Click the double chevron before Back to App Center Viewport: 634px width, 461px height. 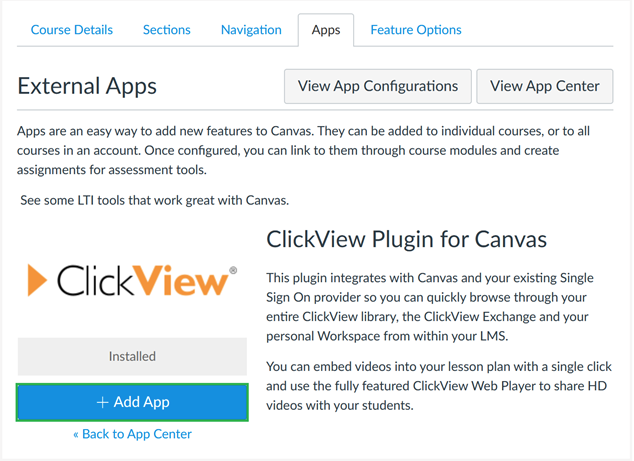click(76, 435)
